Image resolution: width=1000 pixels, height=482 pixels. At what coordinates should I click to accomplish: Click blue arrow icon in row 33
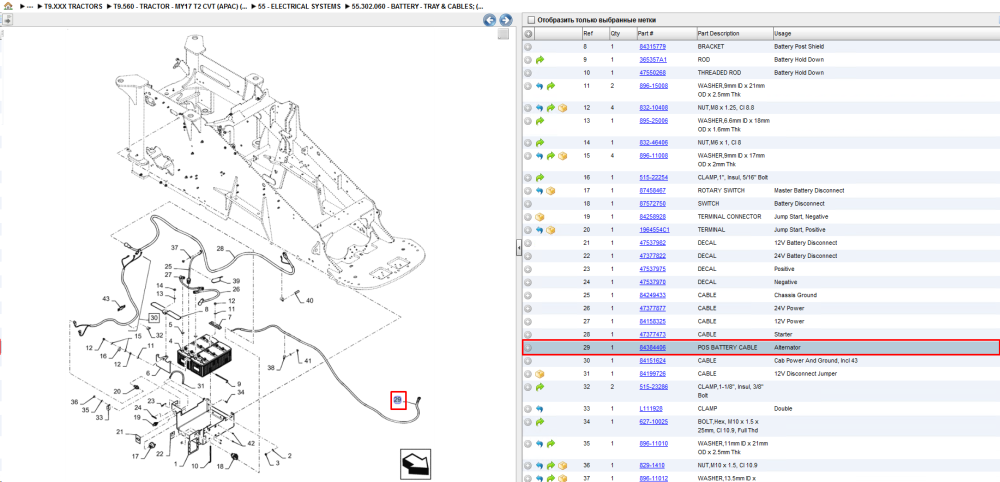(540, 409)
